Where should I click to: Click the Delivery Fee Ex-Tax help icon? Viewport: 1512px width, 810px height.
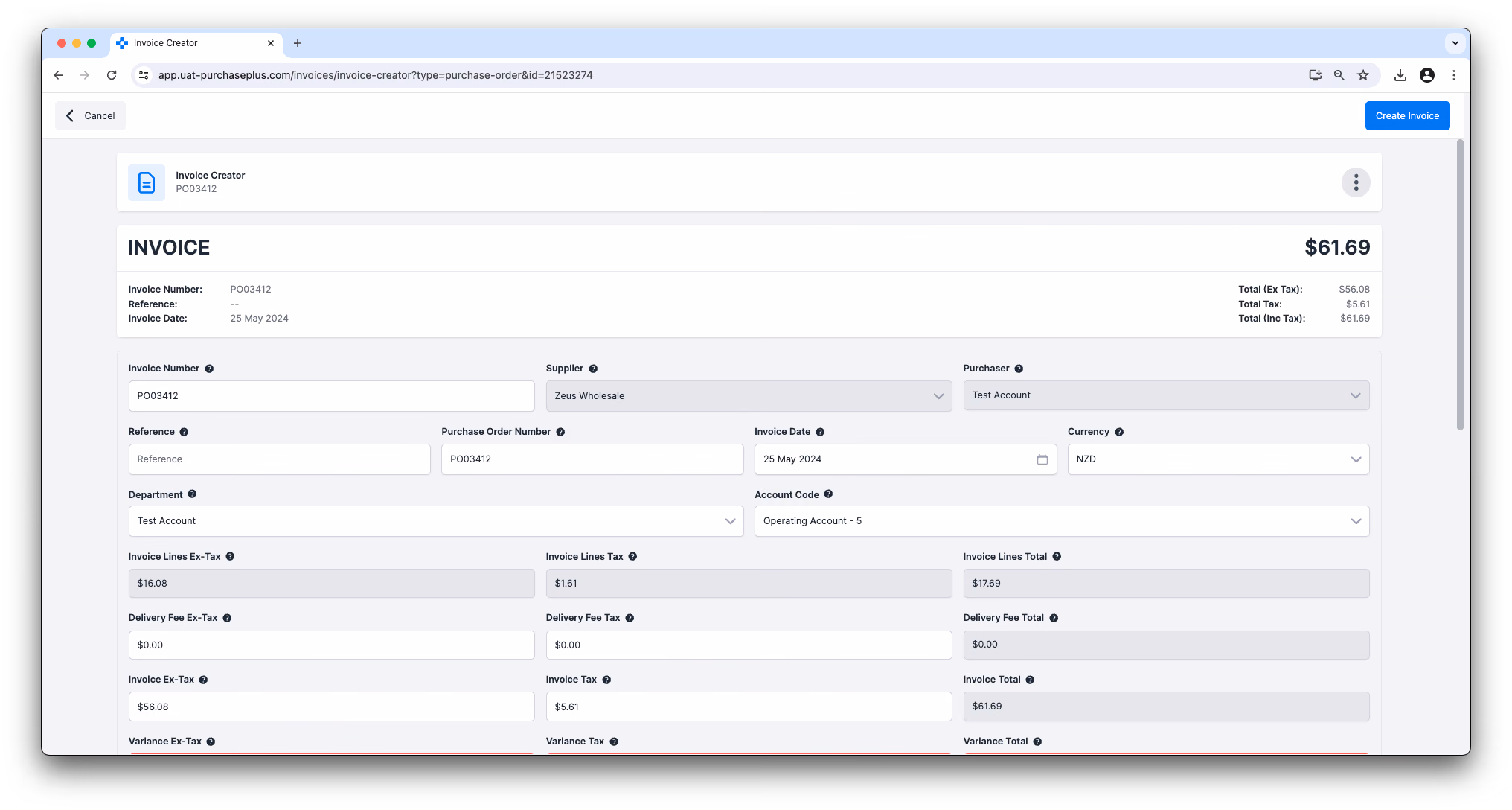227,618
